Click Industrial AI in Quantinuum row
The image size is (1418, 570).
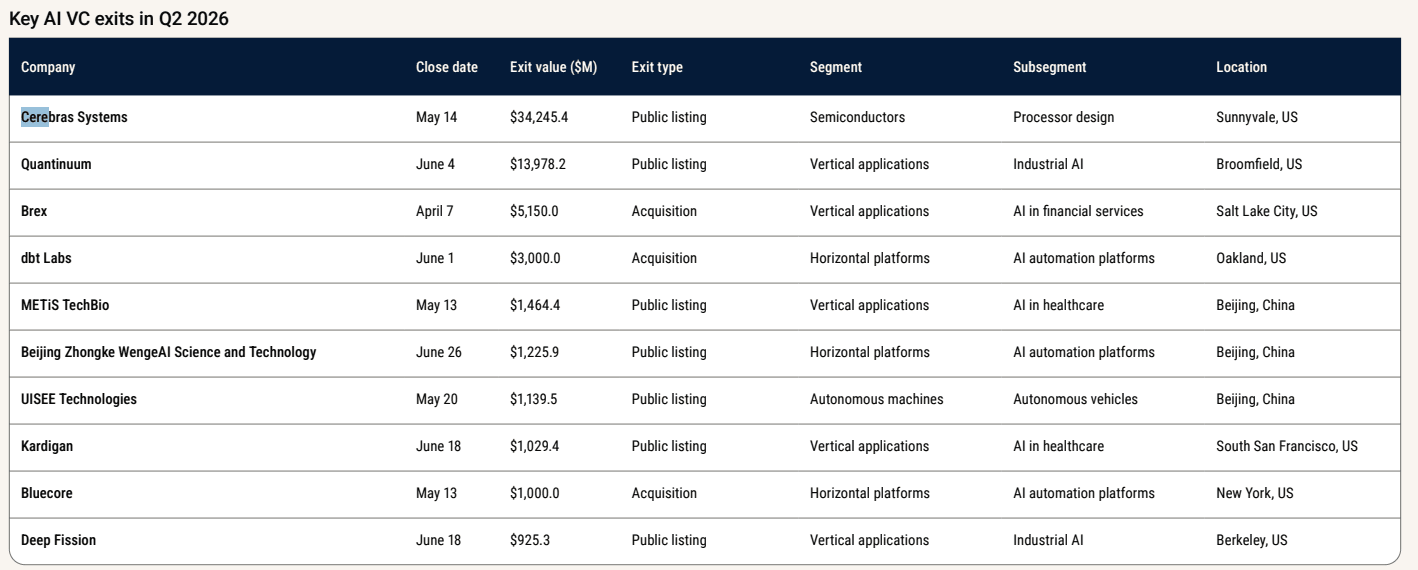coord(1048,164)
